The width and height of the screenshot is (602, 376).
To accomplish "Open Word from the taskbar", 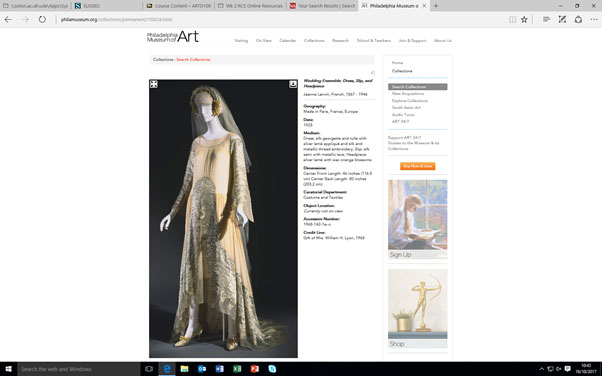I will (x=220, y=369).
